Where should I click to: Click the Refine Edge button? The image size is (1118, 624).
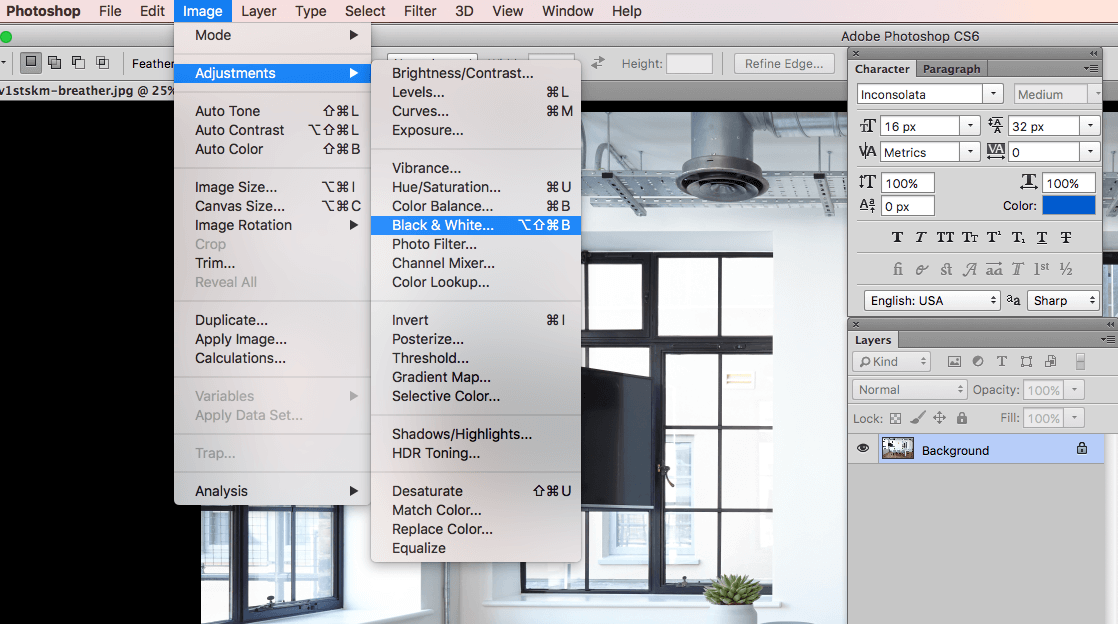(x=784, y=63)
